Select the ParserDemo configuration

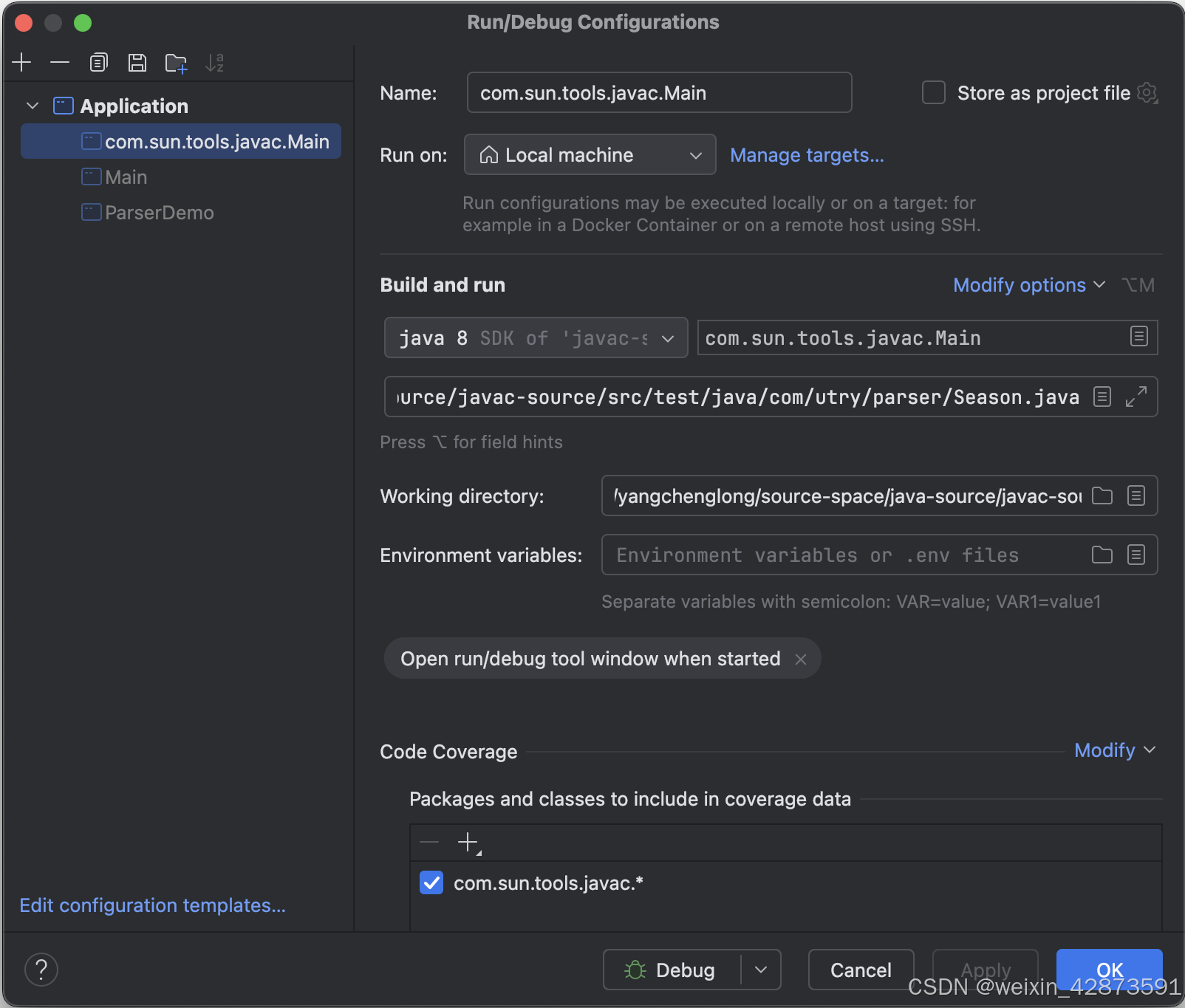click(157, 213)
